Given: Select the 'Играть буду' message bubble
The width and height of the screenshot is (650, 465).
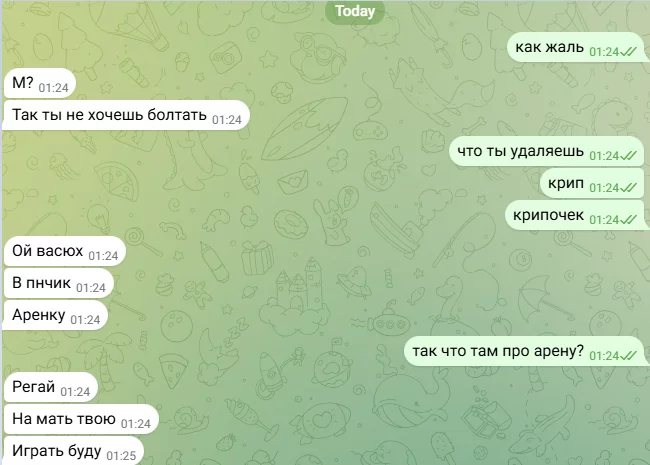Looking at the screenshot, I should (73, 451).
